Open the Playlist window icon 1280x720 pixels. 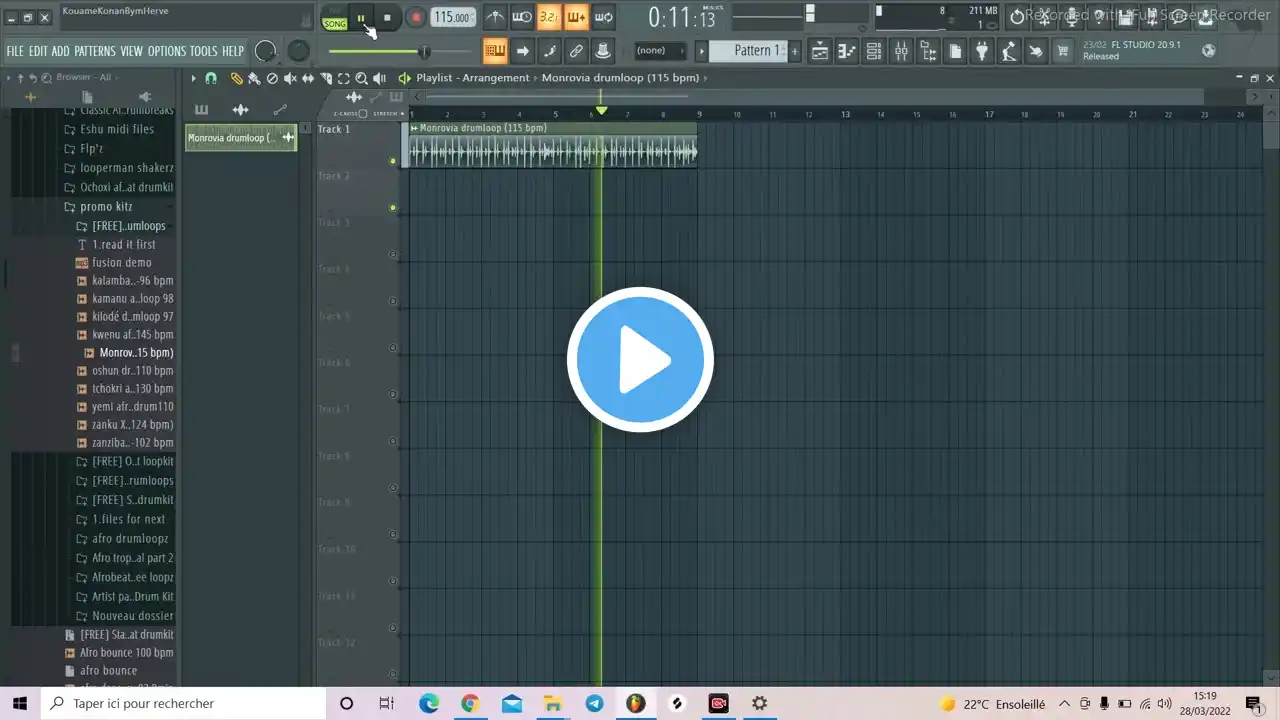[820, 52]
